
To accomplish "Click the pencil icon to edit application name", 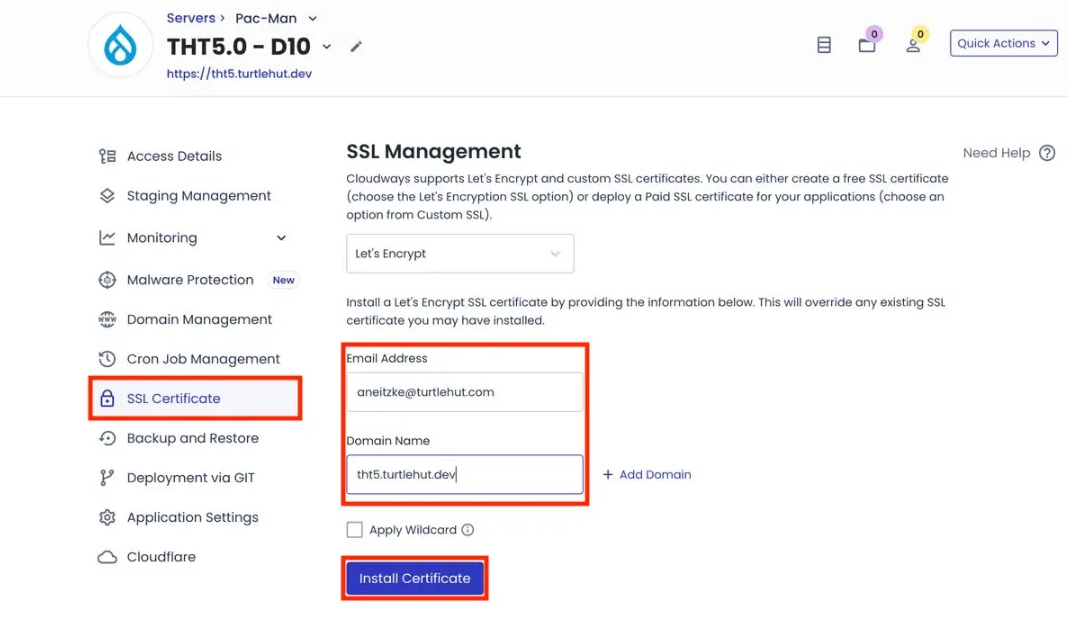I will [x=356, y=47].
